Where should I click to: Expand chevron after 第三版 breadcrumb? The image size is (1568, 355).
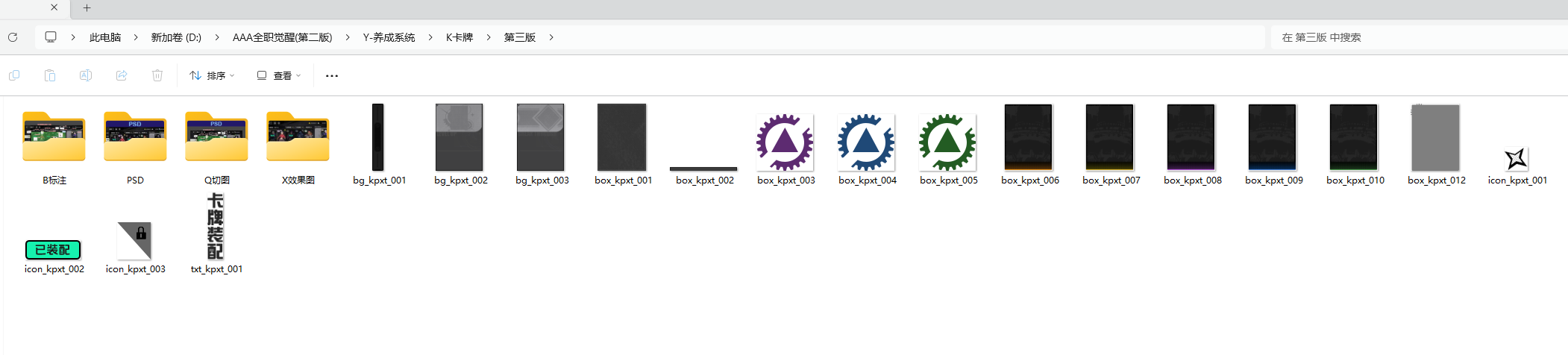(551, 37)
